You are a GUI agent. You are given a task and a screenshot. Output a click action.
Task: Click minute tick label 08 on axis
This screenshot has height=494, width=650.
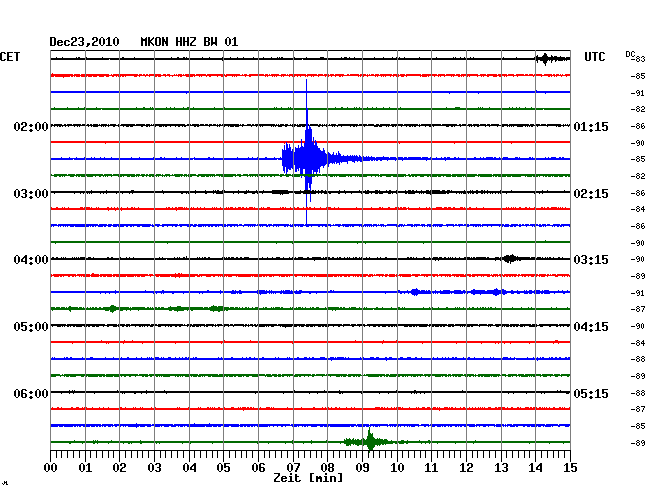(327, 468)
